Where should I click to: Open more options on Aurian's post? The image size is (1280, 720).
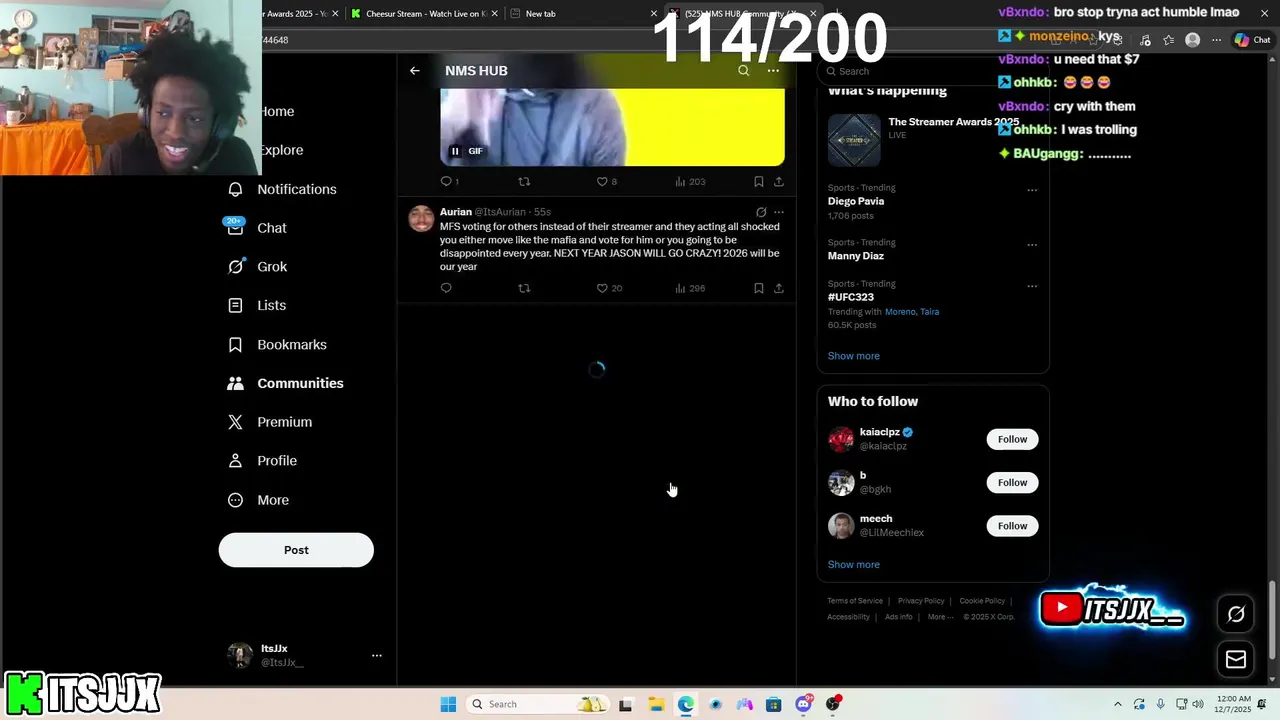pos(779,212)
